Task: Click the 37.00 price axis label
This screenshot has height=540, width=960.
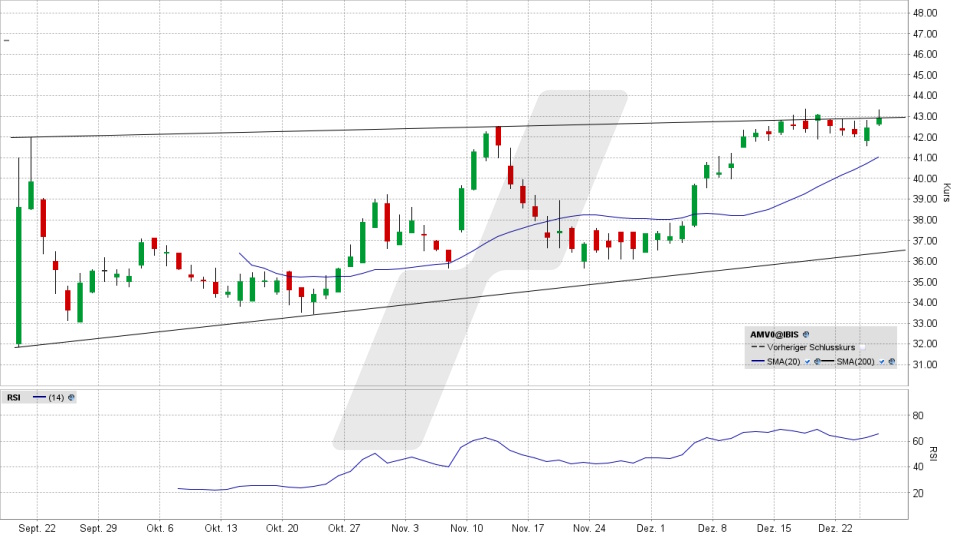Action: coord(924,241)
